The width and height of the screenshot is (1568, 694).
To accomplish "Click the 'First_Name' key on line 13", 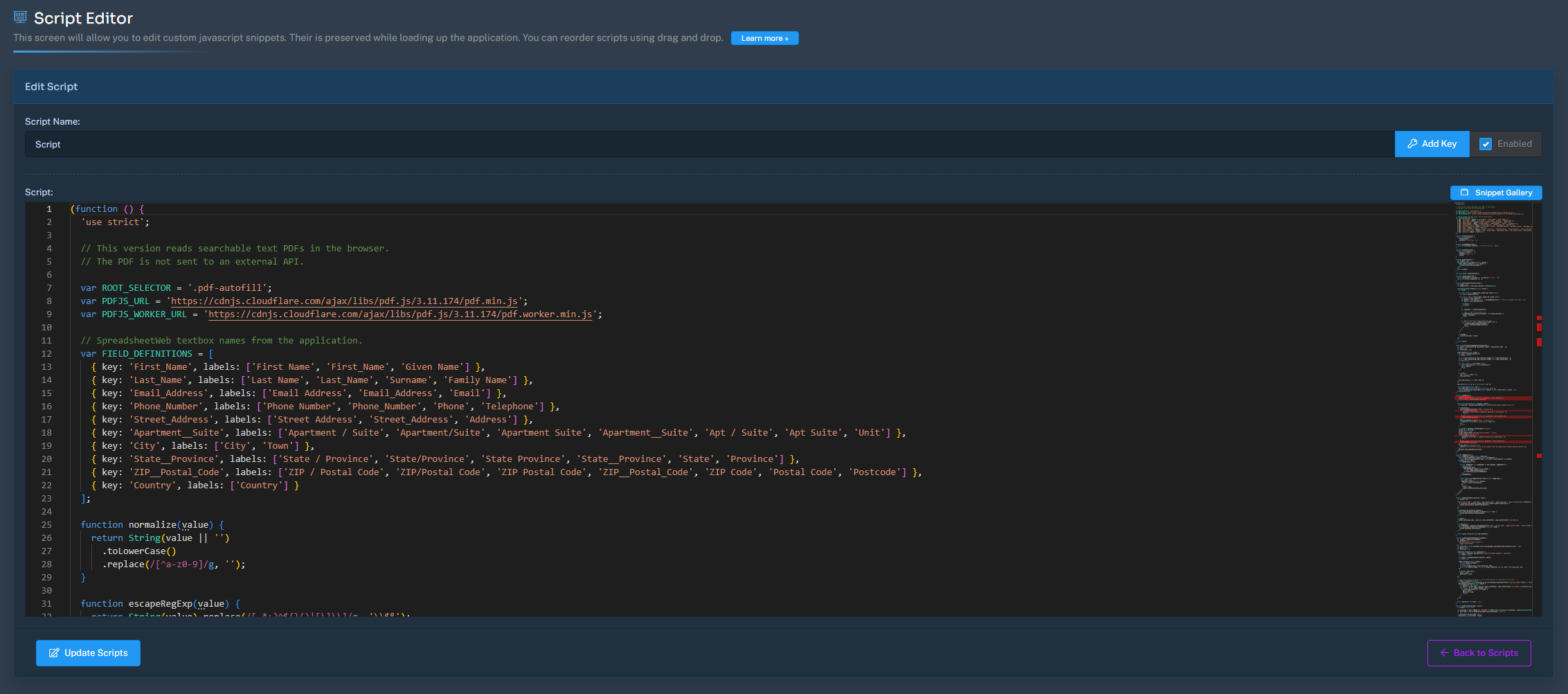I will pos(161,367).
